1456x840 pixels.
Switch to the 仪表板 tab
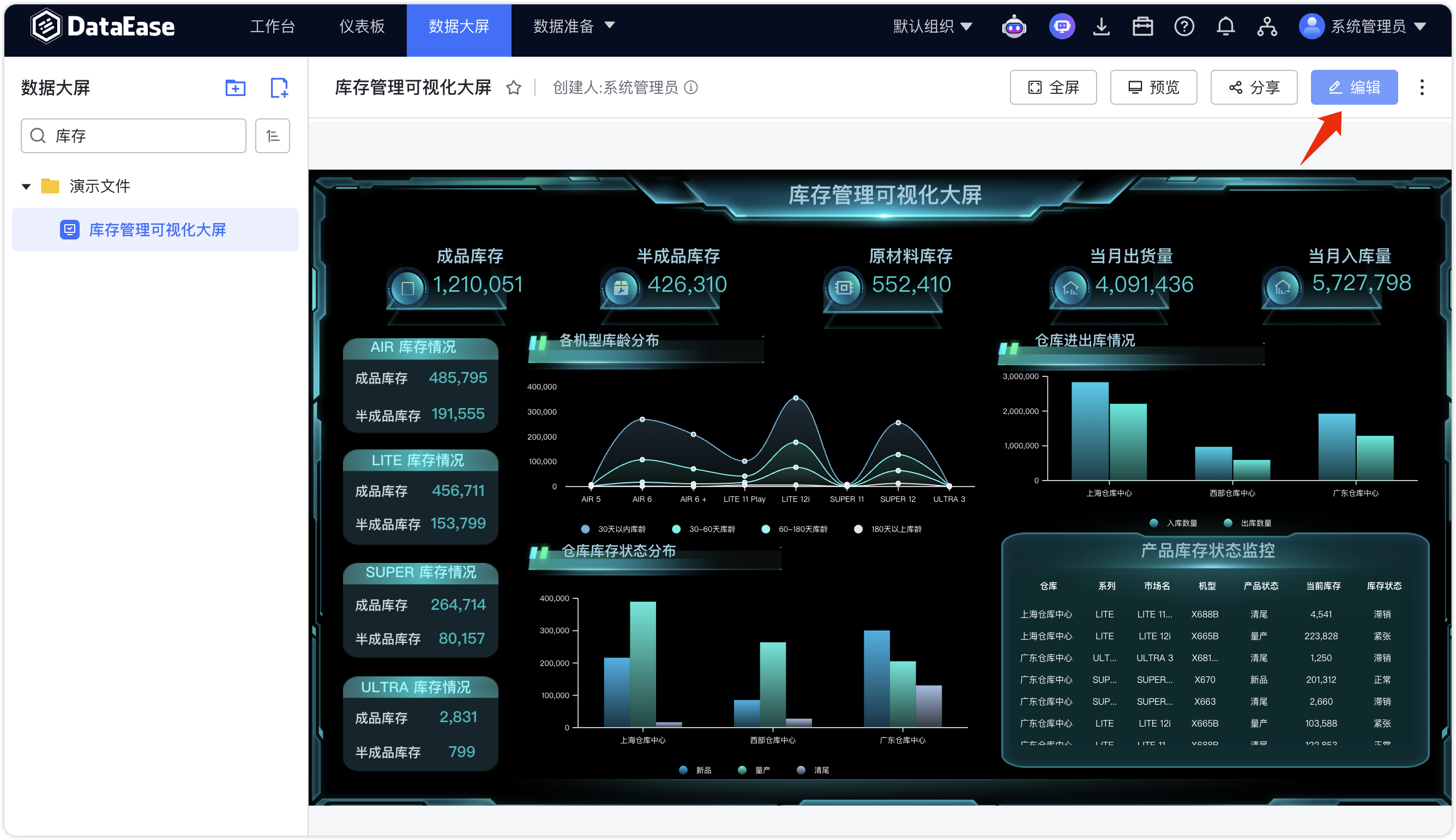pos(361,26)
